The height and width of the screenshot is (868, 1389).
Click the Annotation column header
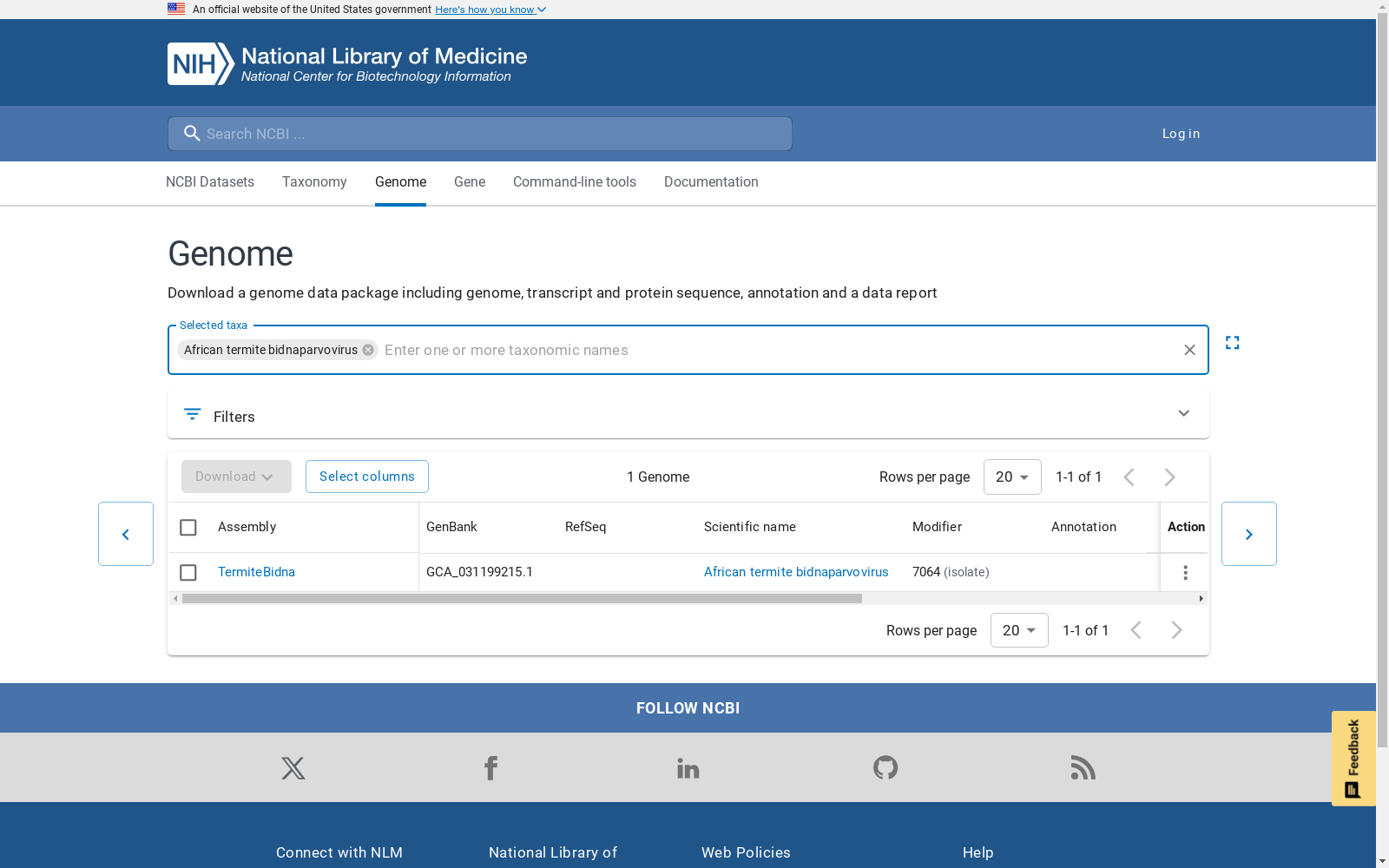[x=1083, y=527]
